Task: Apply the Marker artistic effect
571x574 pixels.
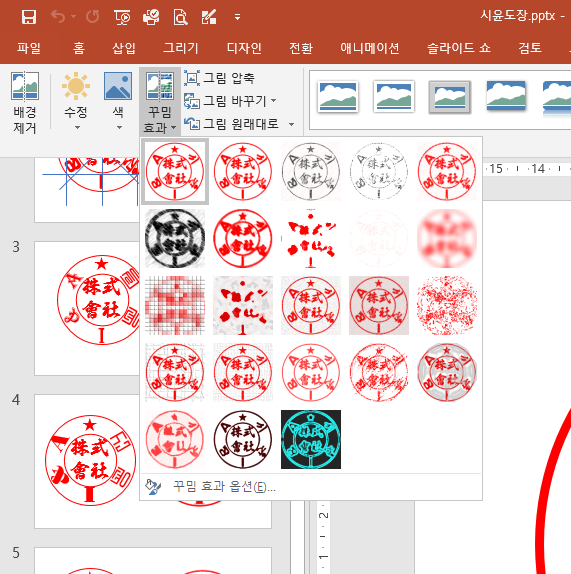Action: pos(243,171)
